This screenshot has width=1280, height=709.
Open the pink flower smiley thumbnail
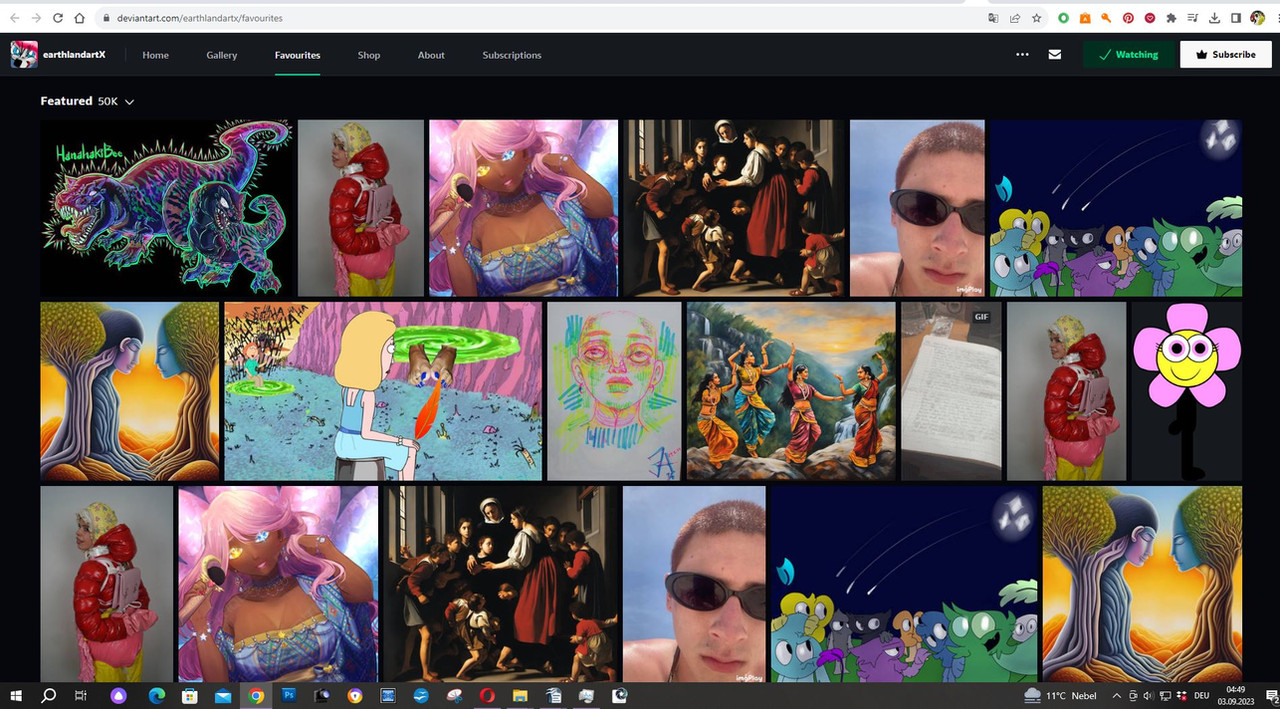pos(1187,391)
